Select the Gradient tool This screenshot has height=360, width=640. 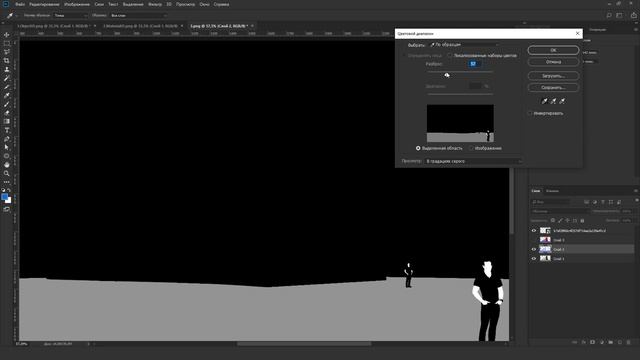tap(7, 121)
